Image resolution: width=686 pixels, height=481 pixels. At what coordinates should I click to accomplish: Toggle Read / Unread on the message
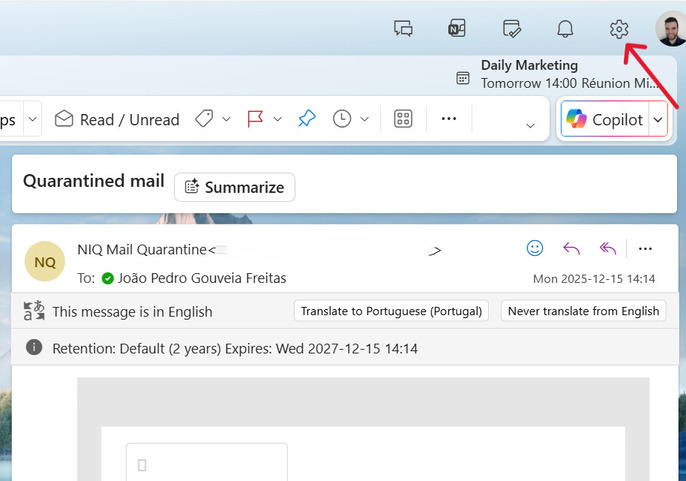pos(117,119)
